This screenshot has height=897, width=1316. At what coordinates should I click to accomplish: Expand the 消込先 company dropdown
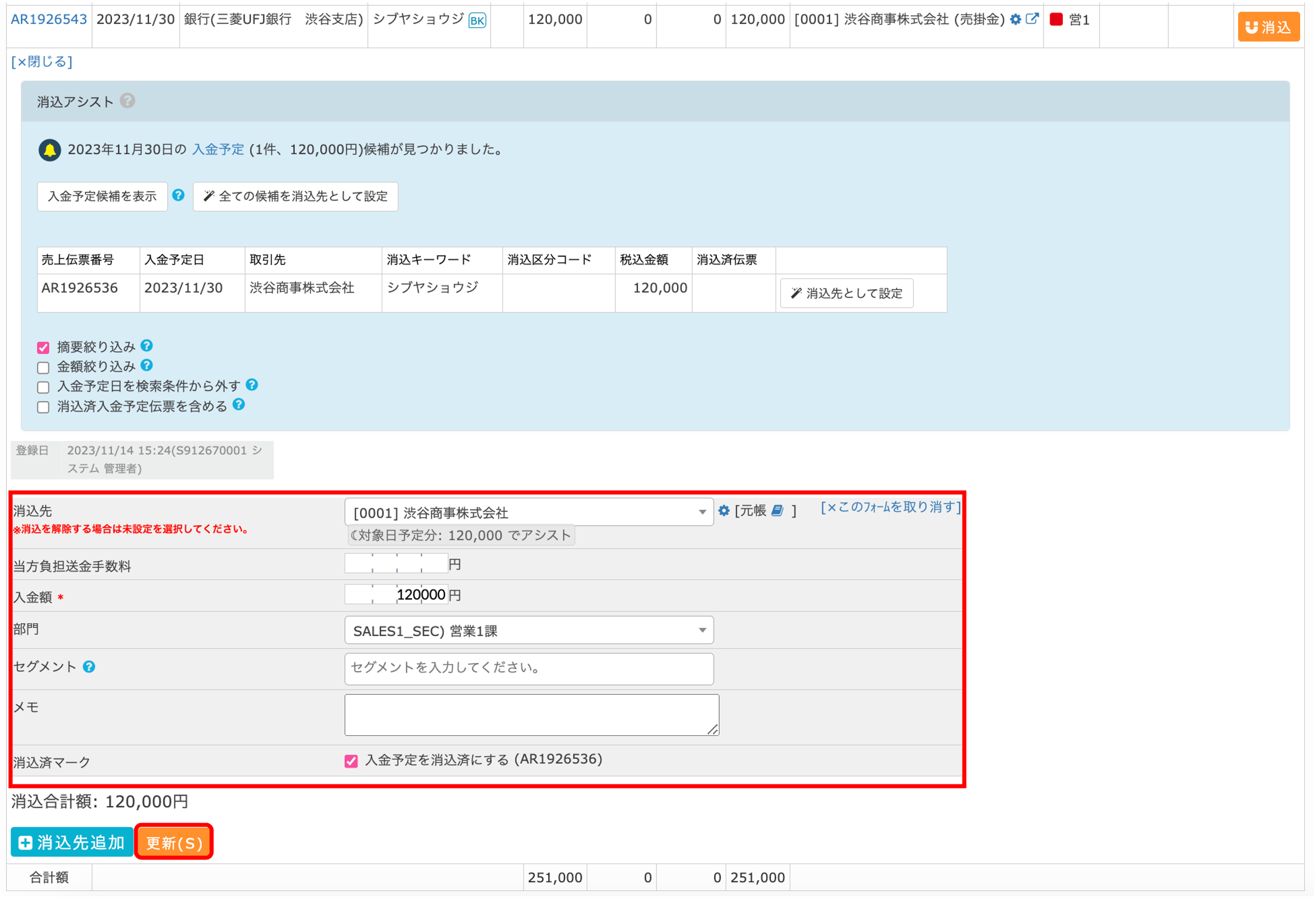click(528, 512)
